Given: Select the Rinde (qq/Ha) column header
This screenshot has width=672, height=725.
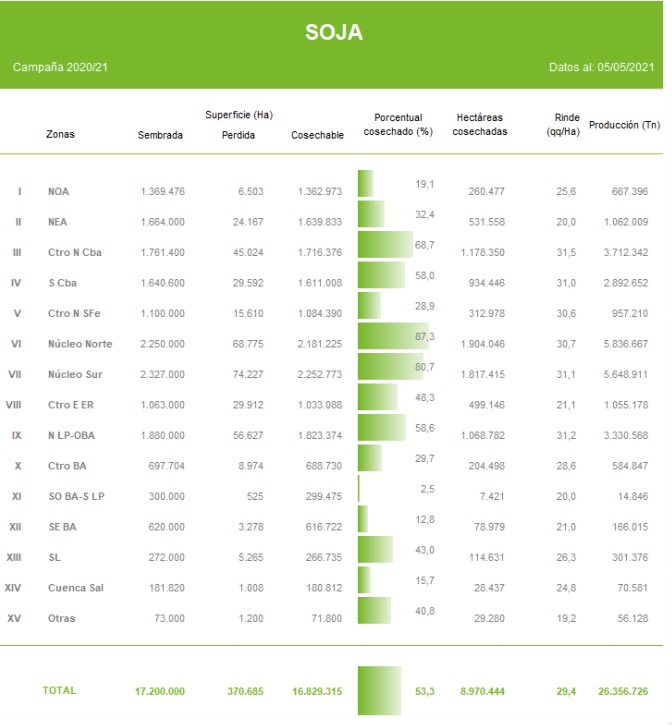Looking at the screenshot, I should [x=565, y=124].
